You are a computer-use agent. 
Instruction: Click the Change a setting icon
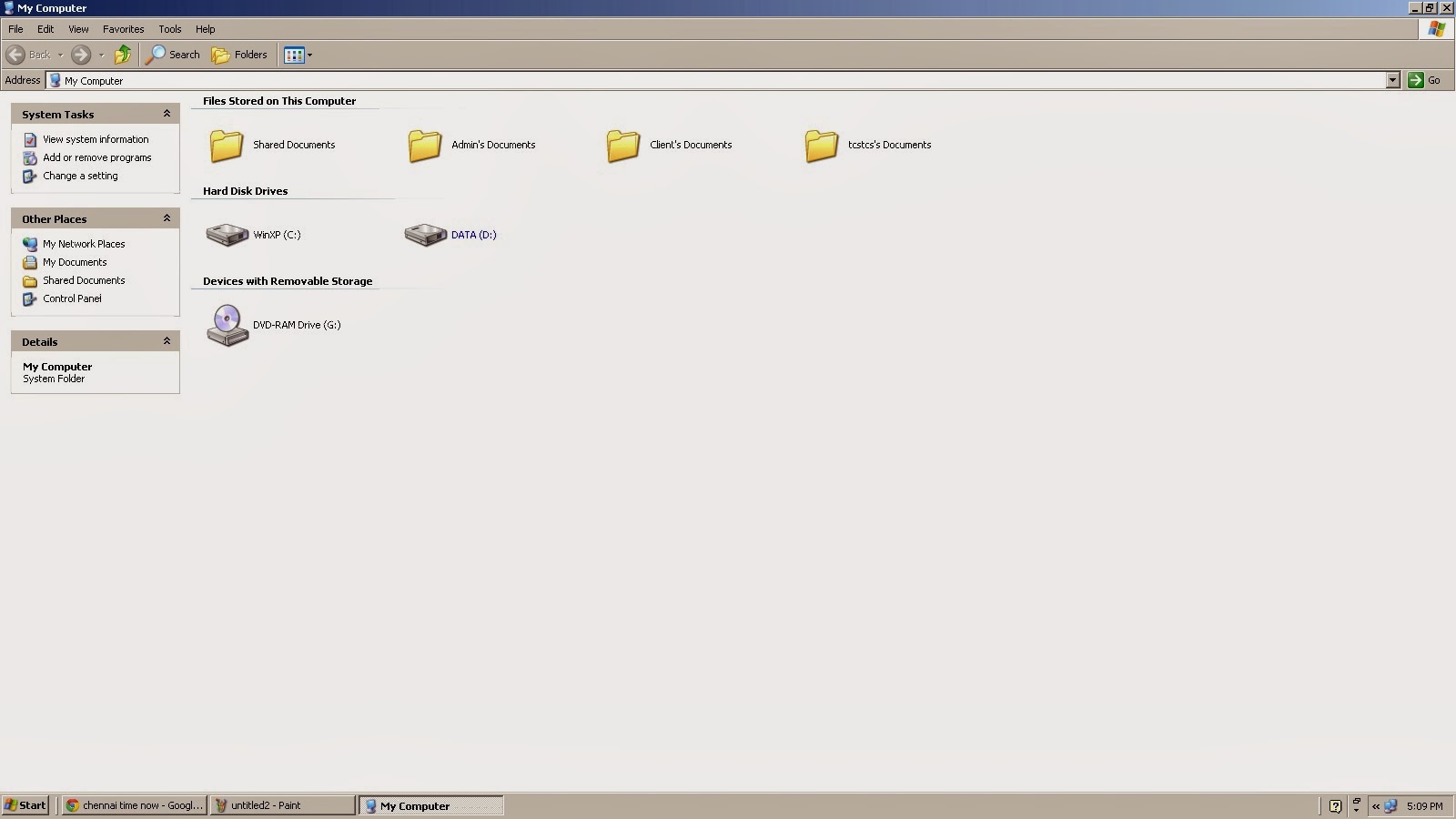(30, 176)
